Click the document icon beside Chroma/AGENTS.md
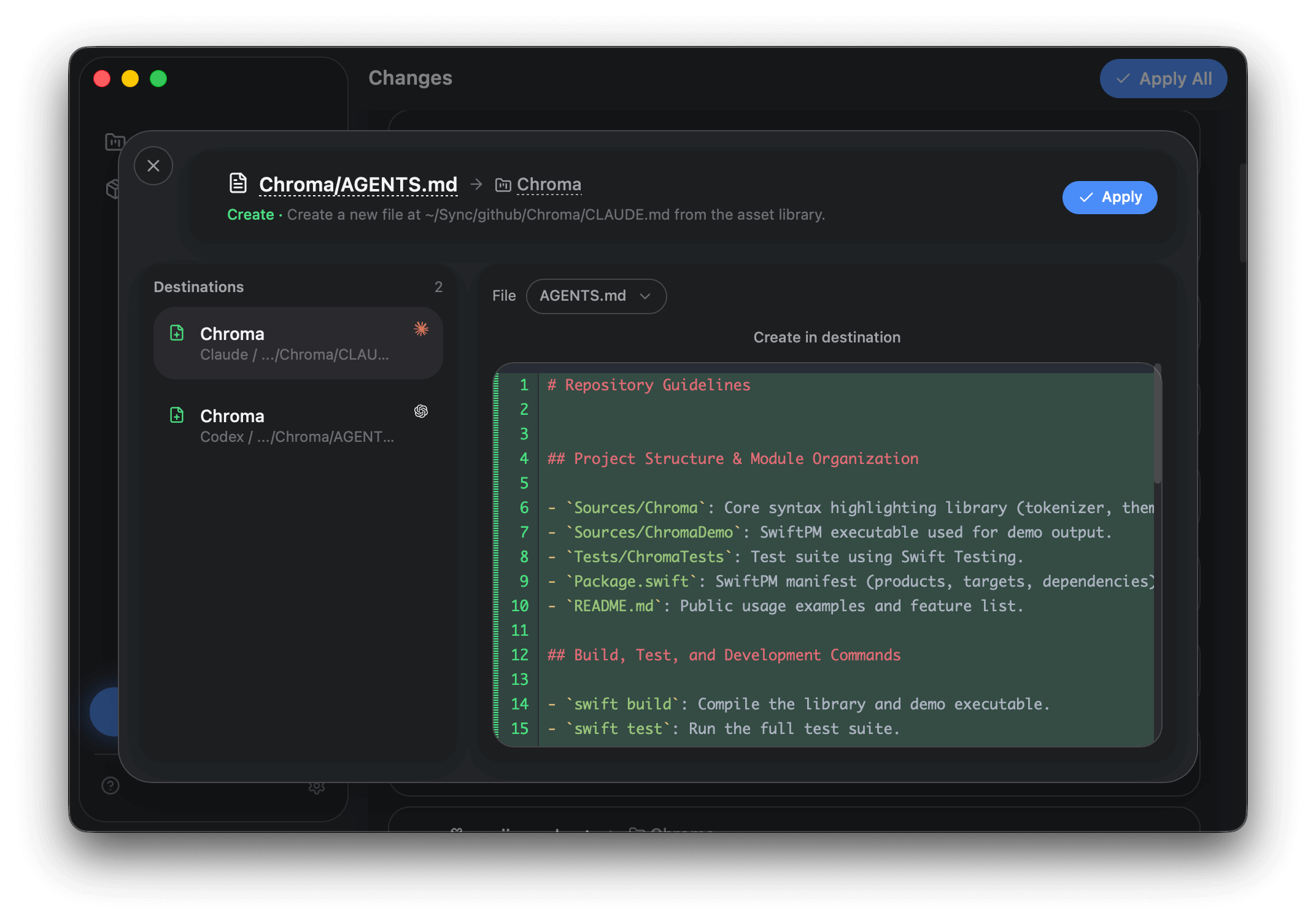Viewport: 1316px width, 923px height. pos(238,183)
